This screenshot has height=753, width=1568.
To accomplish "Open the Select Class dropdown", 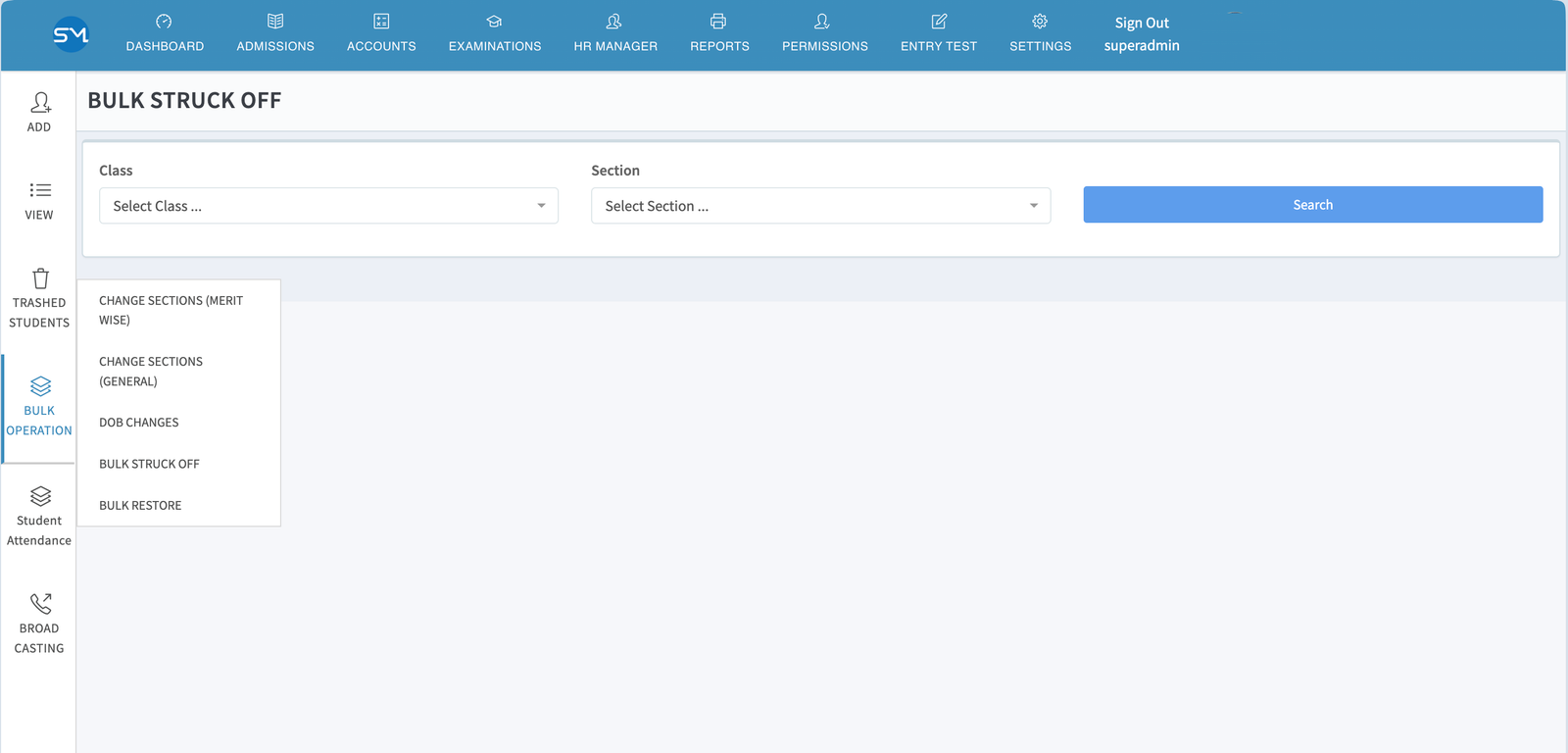I will pyautogui.click(x=328, y=206).
